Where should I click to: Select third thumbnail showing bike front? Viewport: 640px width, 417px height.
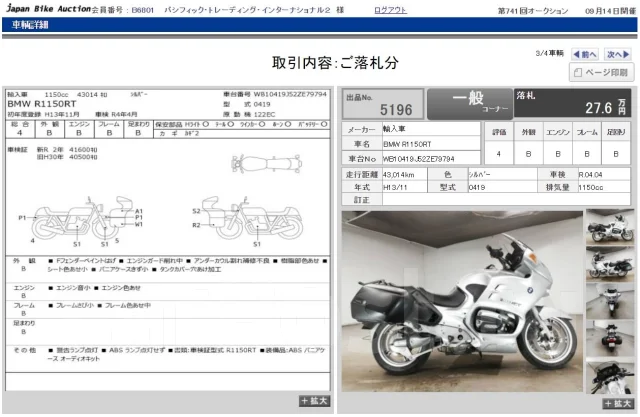coord(610,301)
